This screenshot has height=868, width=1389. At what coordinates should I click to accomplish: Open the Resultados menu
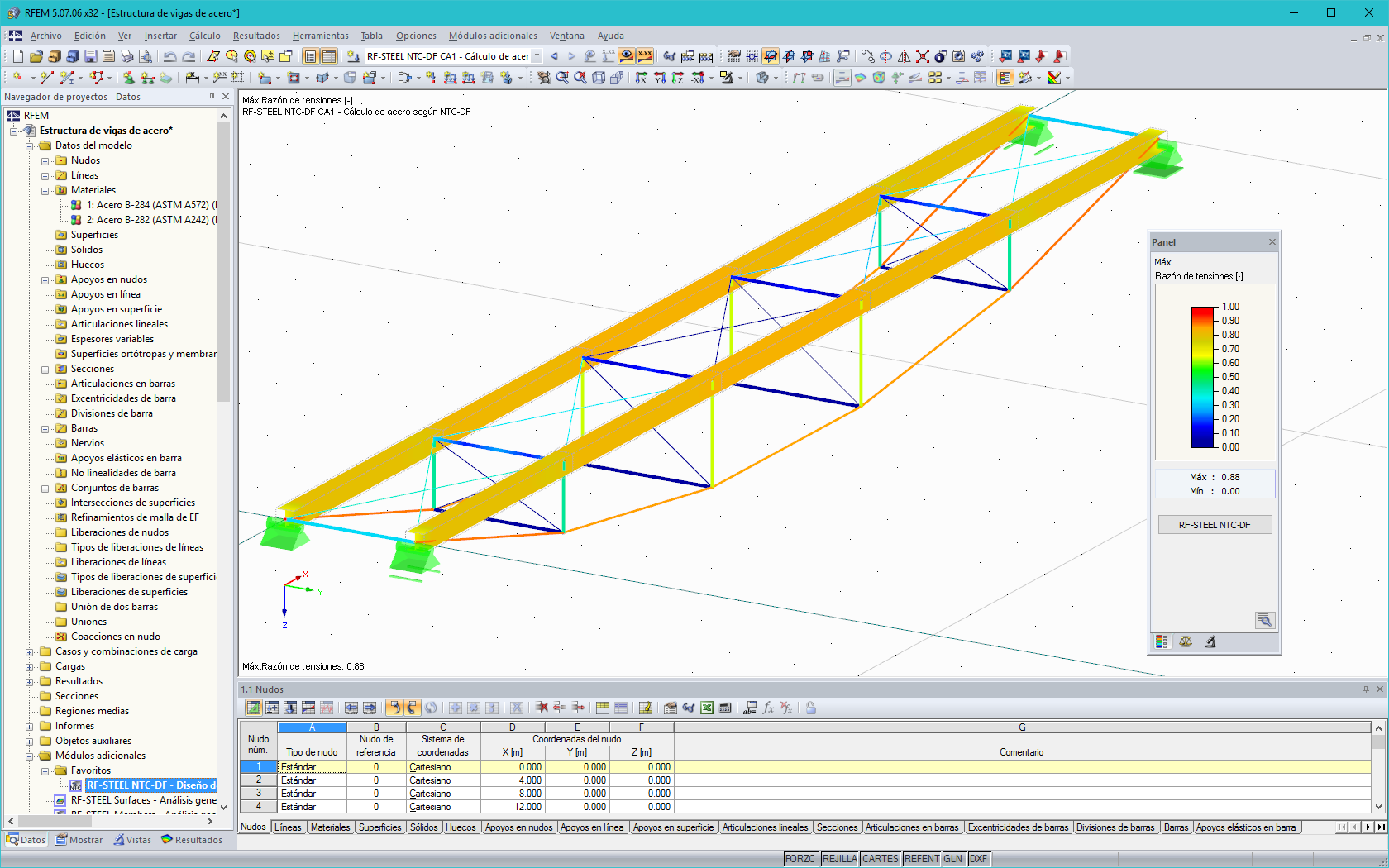coord(255,36)
